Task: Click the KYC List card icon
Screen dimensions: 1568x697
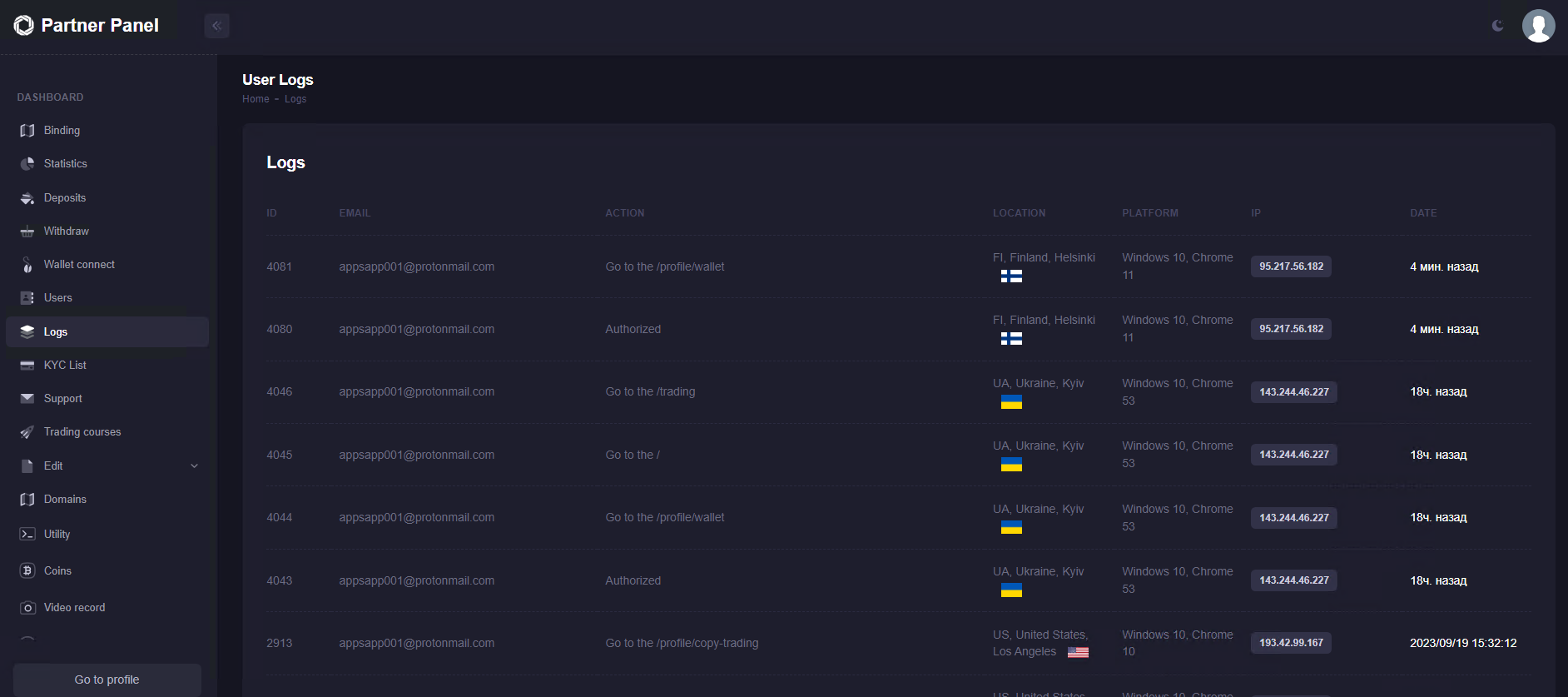Action: (27, 366)
